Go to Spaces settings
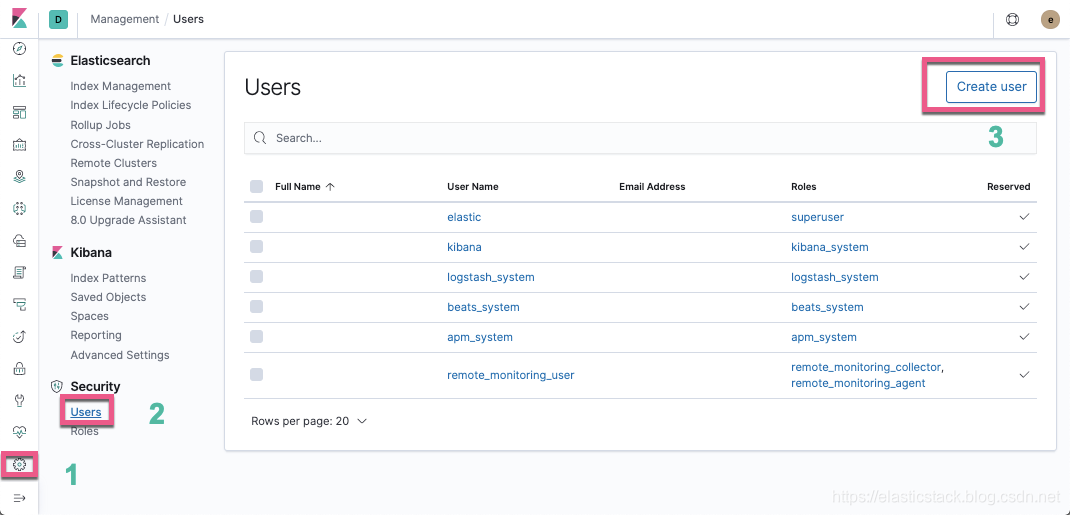The height and width of the screenshot is (515, 1070). point(89,317)
